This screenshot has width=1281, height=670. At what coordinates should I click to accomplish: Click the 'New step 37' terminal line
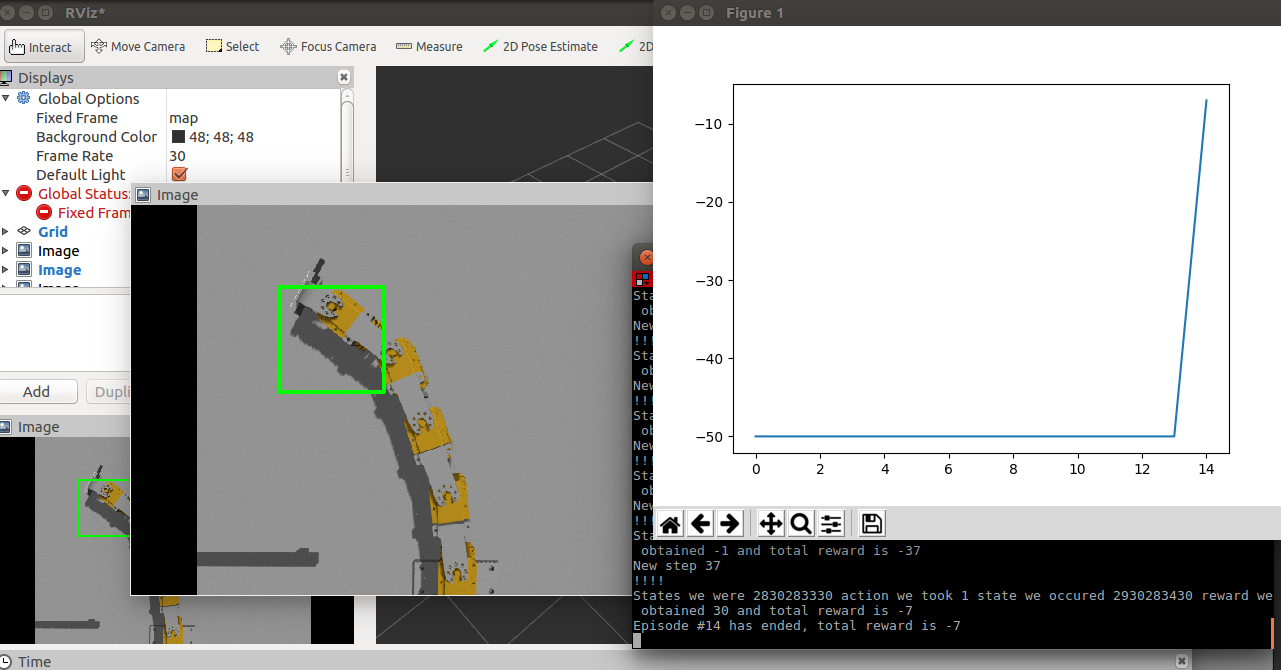coord(677,566)
